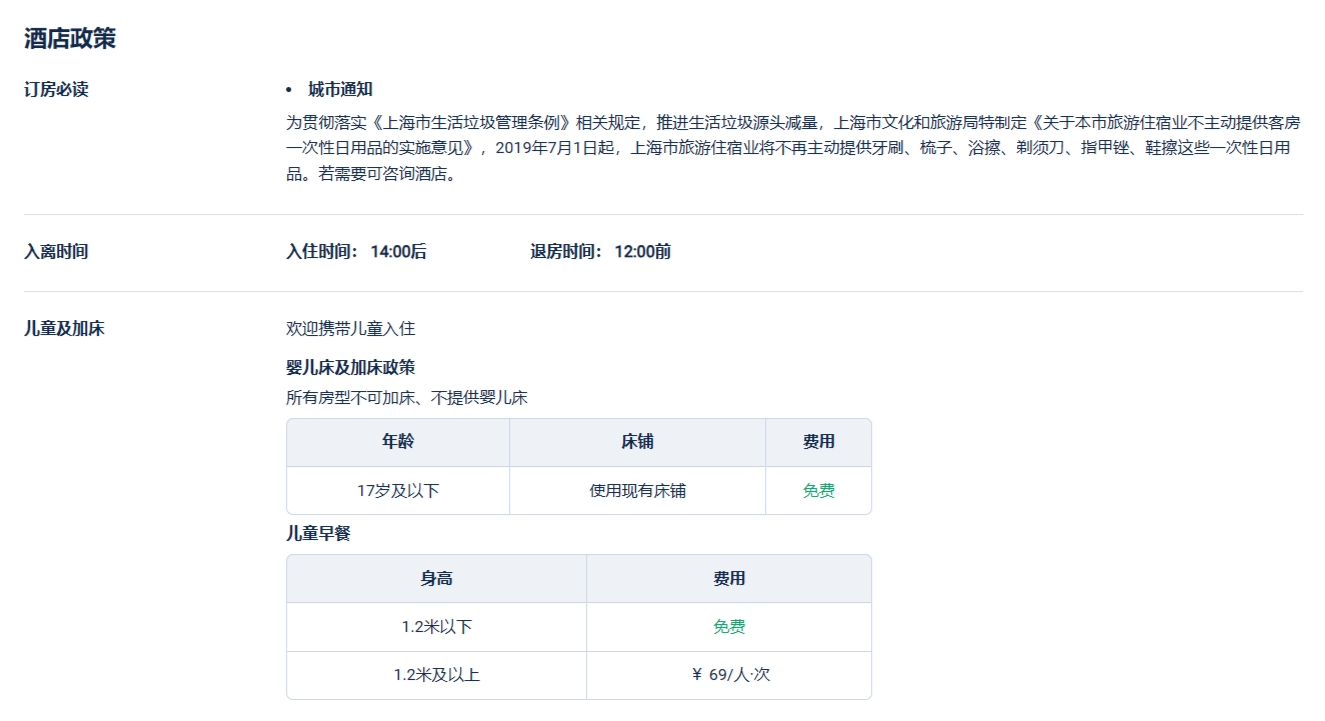1325x721 pixels.
Task: Select the 1.2米以下 table cell
Action: coord(436,627)
